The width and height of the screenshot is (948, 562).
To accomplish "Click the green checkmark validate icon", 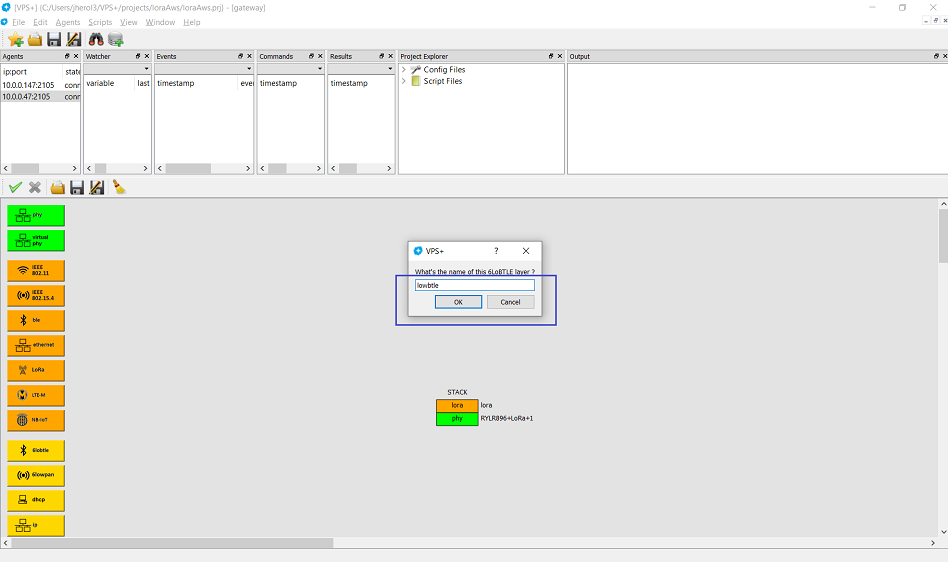I will [x=15, y=187].
